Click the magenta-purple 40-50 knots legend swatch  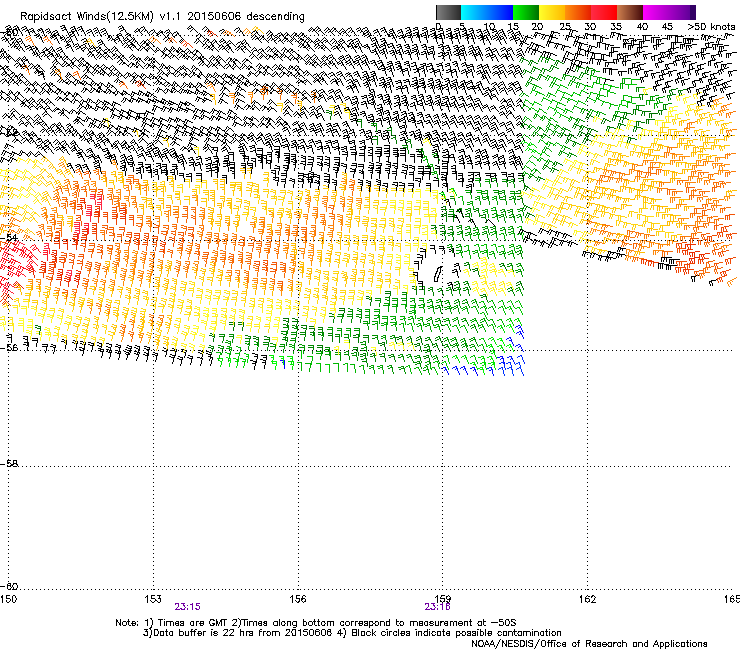pos(669,12)
